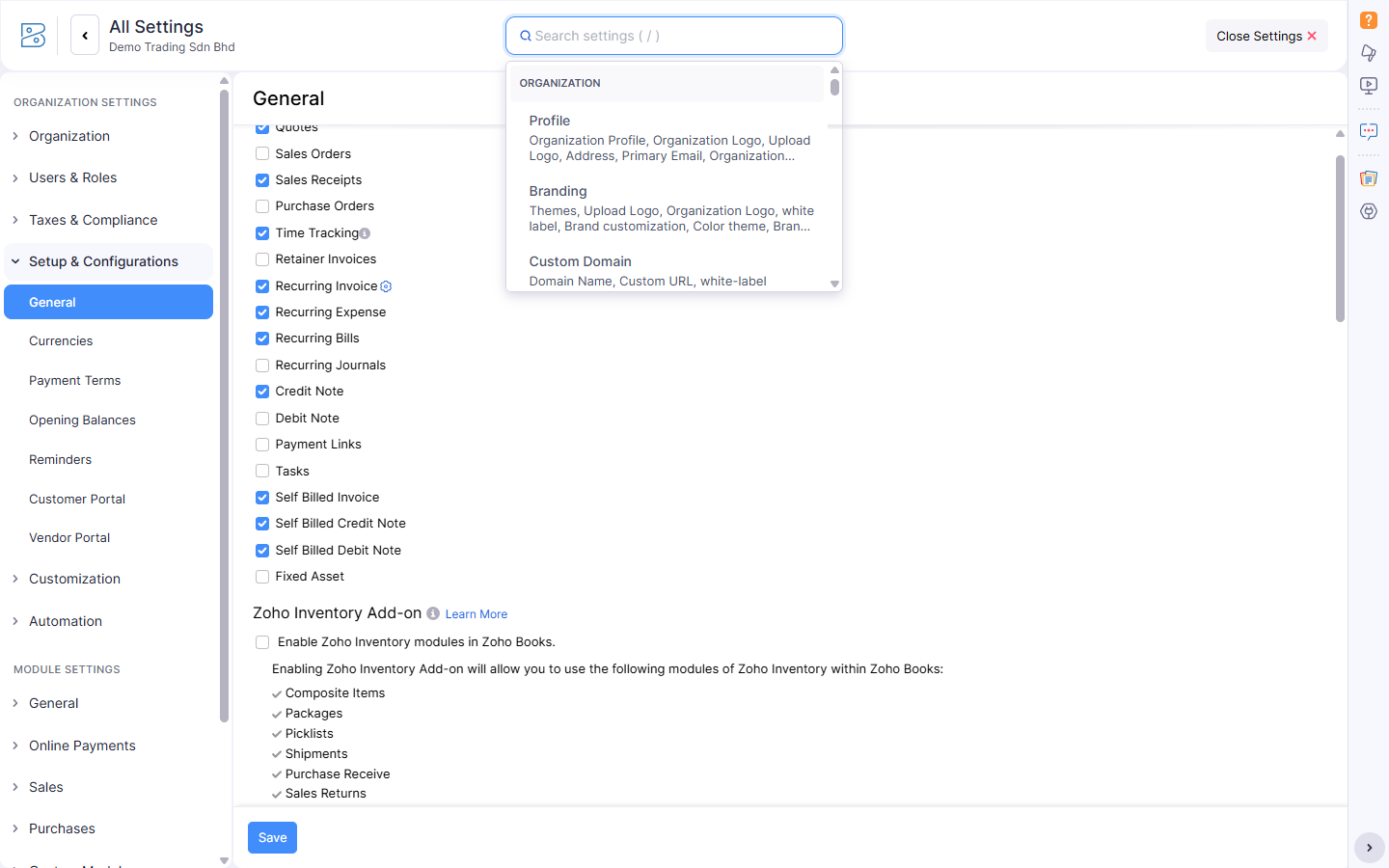This screenshot has height=868, width=1389.
Task: Tick the Fixed Asset checkbox
Action: [262, 577]
